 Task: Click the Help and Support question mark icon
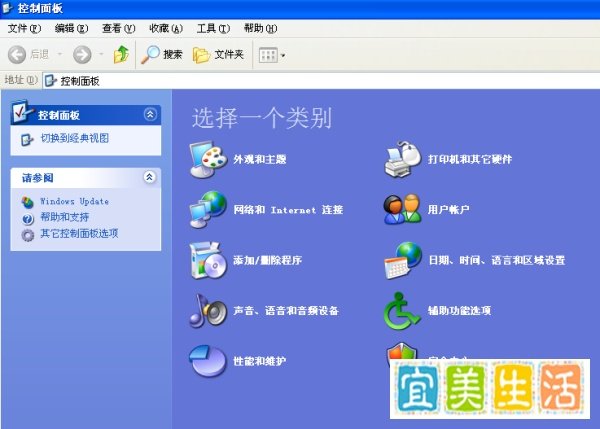pos(28,219)
